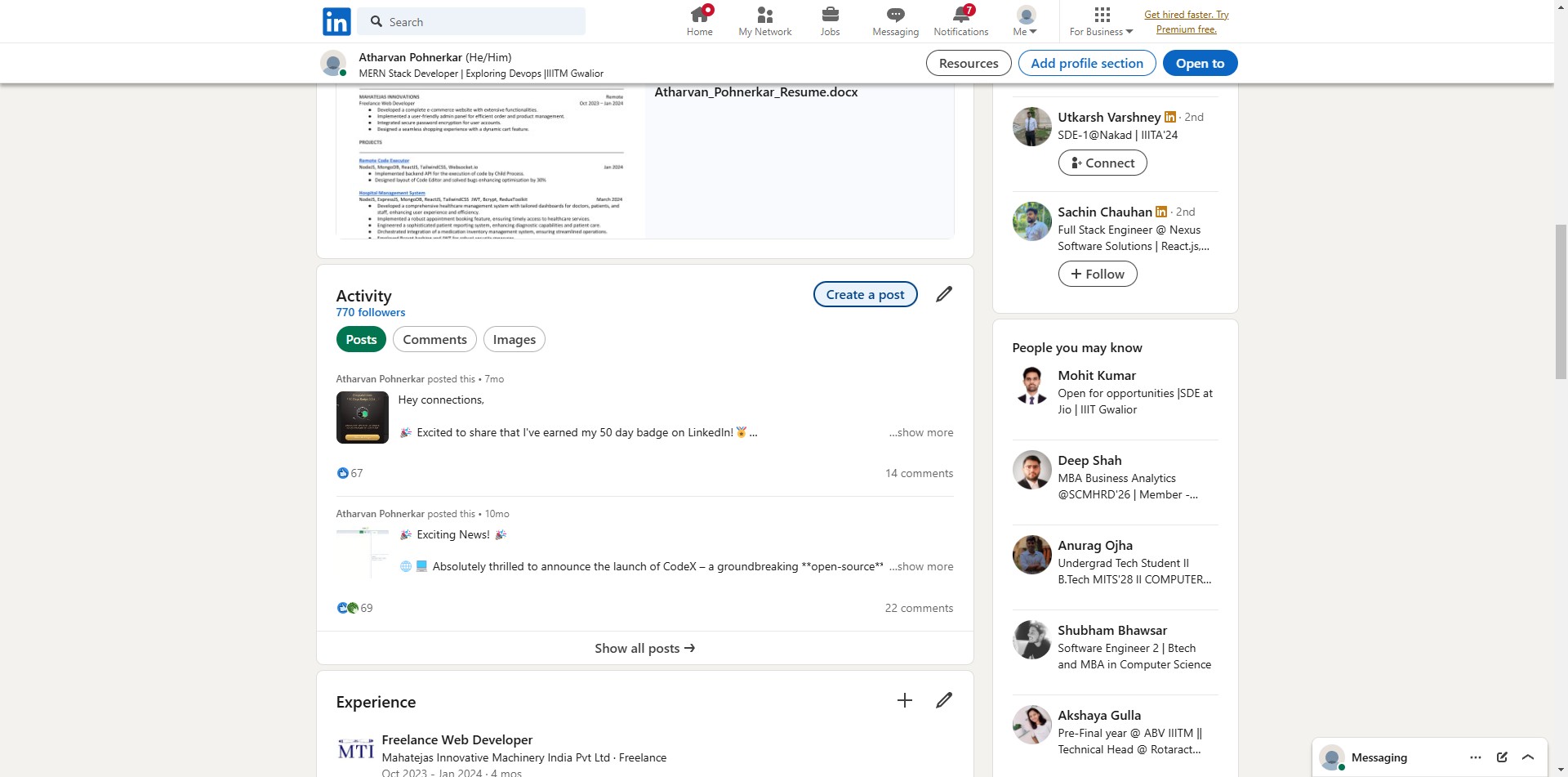Open Akshaya Gulla's profile picture
Image resolution: width=1568 pixels, height=777 pixels.
(1032, 725)
